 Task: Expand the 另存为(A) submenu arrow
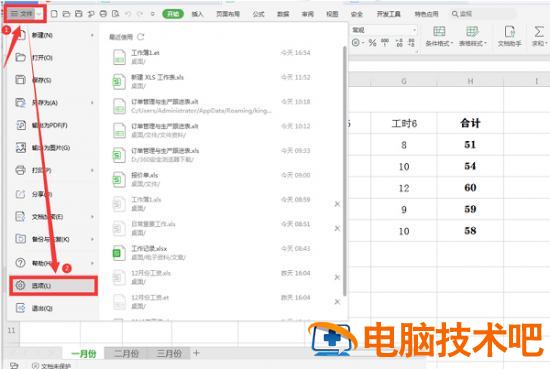pyautogui.click(x=92, y=102)
